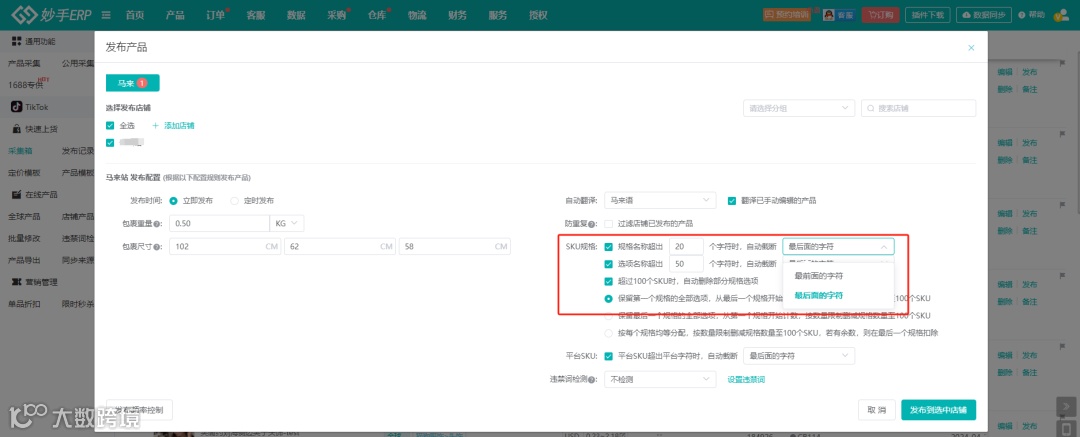The width and height of the screenshot is (1080, 437).
Task: Enable 过滤店铺已发布的产品 checkbox
Action: pos(608,223)
